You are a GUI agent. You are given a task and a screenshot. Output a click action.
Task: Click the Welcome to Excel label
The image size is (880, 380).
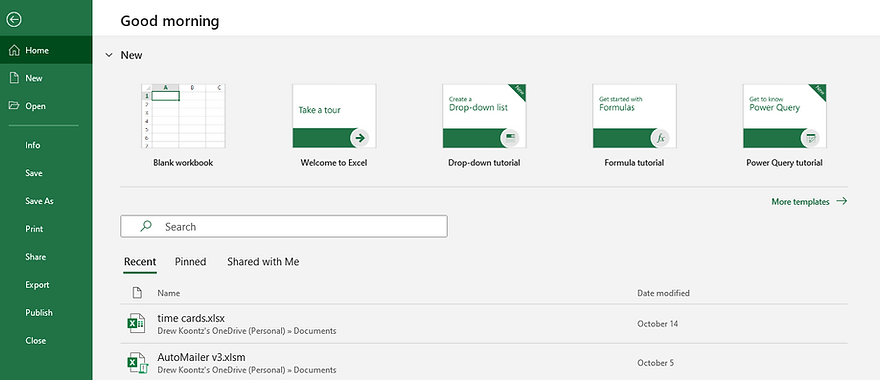[x=334, y=163]
